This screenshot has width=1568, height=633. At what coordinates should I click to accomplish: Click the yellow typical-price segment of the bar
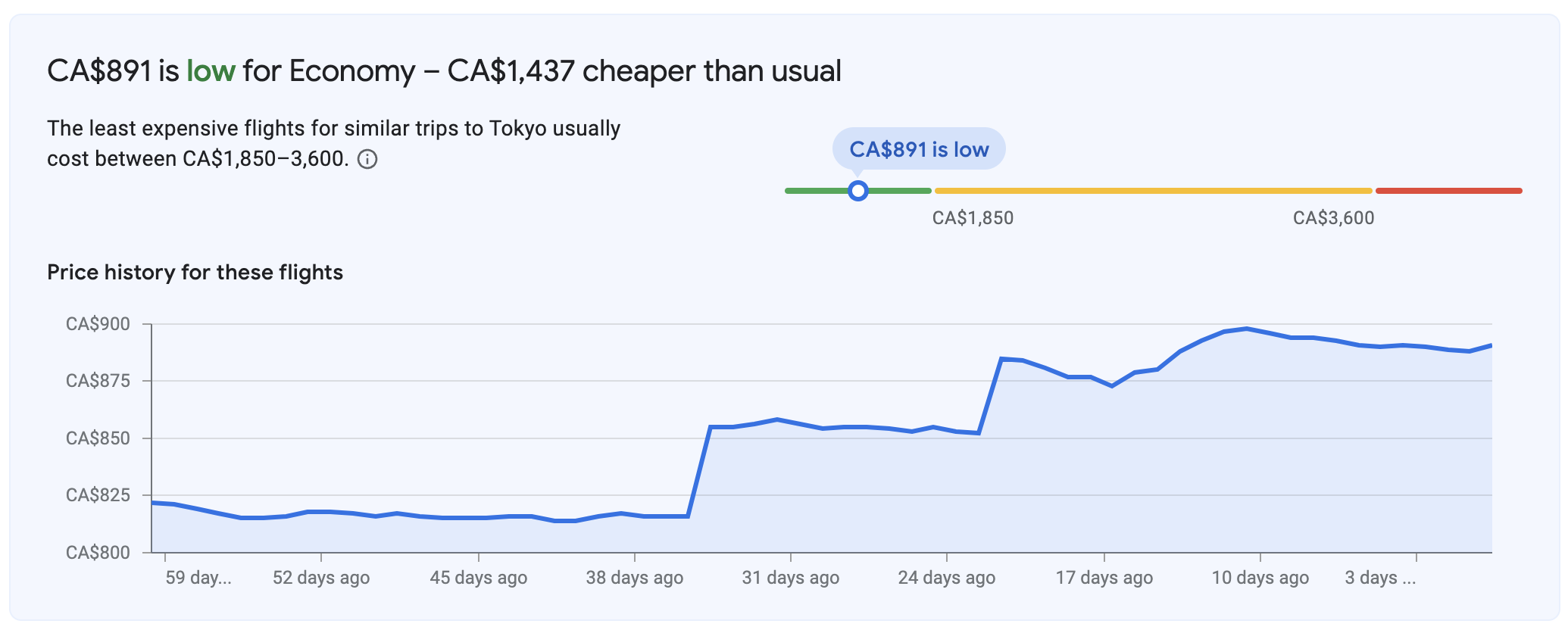(1153, 191)
